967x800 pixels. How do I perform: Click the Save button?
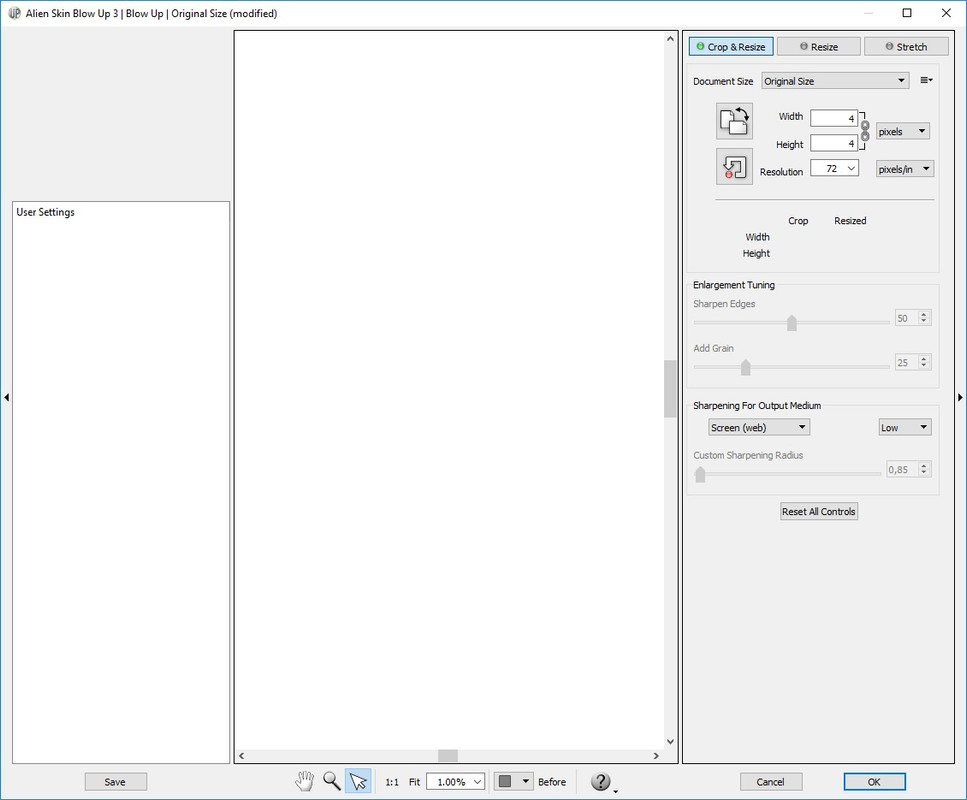115,781
